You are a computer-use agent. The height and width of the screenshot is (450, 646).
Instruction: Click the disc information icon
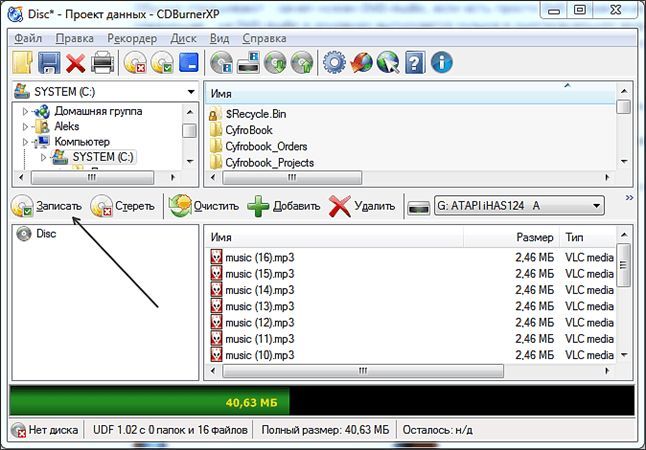pyautogui.click(x=221, y=63)
